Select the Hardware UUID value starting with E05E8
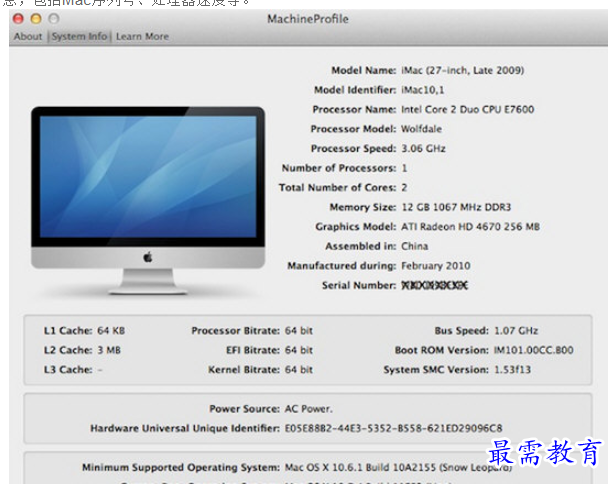 tap(393, 428)
